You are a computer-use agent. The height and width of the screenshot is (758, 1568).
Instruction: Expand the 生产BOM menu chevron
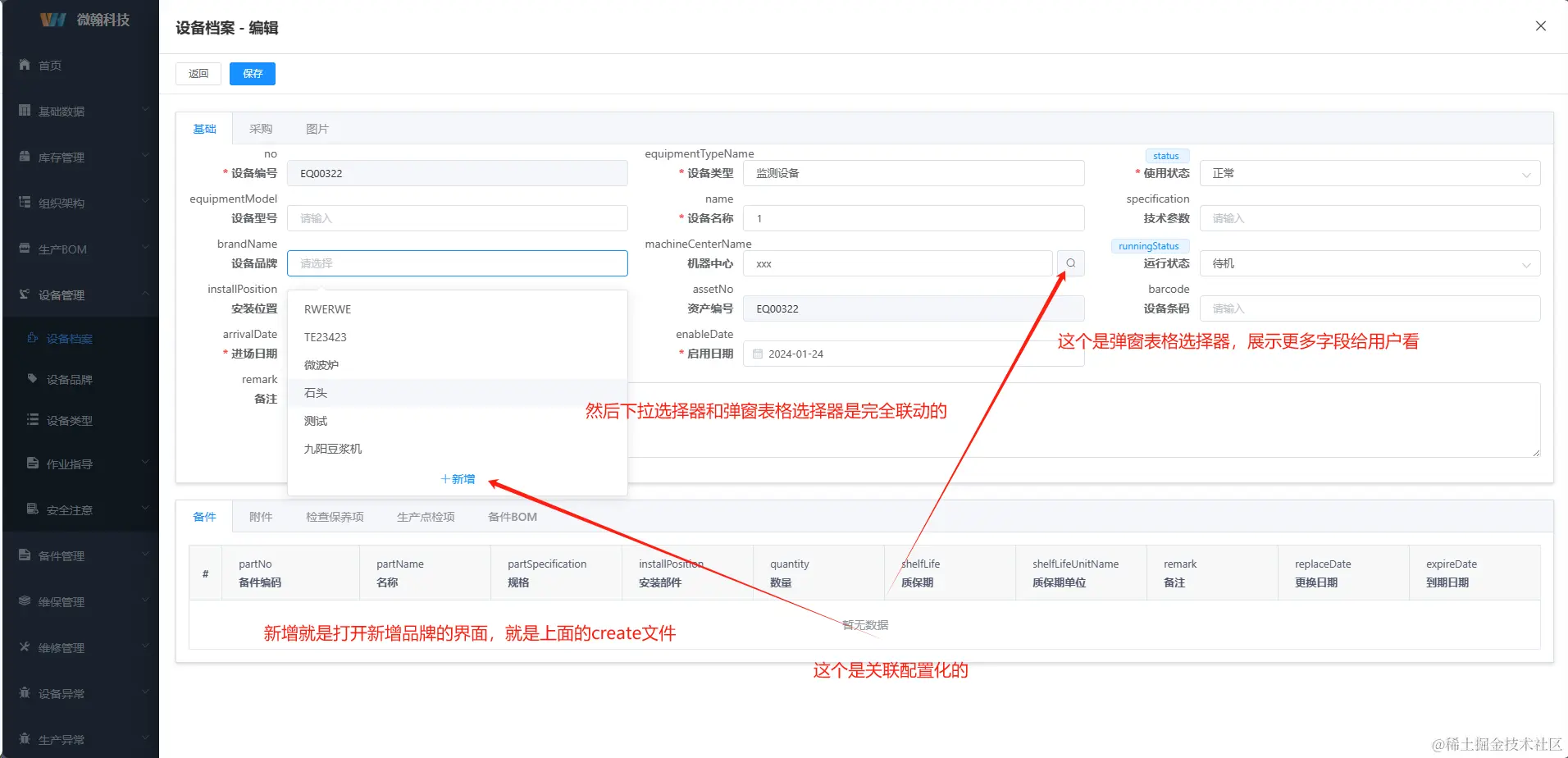(x=145, y=247)
